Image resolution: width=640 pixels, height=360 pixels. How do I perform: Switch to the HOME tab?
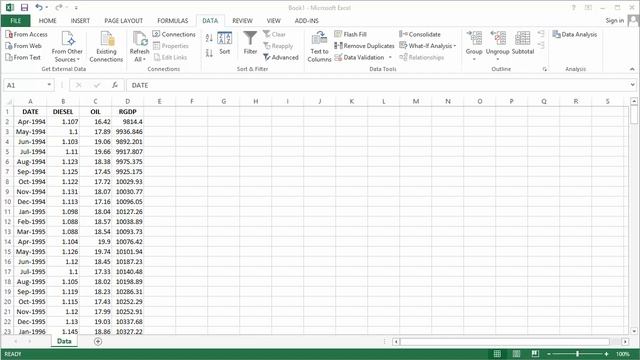47,20
